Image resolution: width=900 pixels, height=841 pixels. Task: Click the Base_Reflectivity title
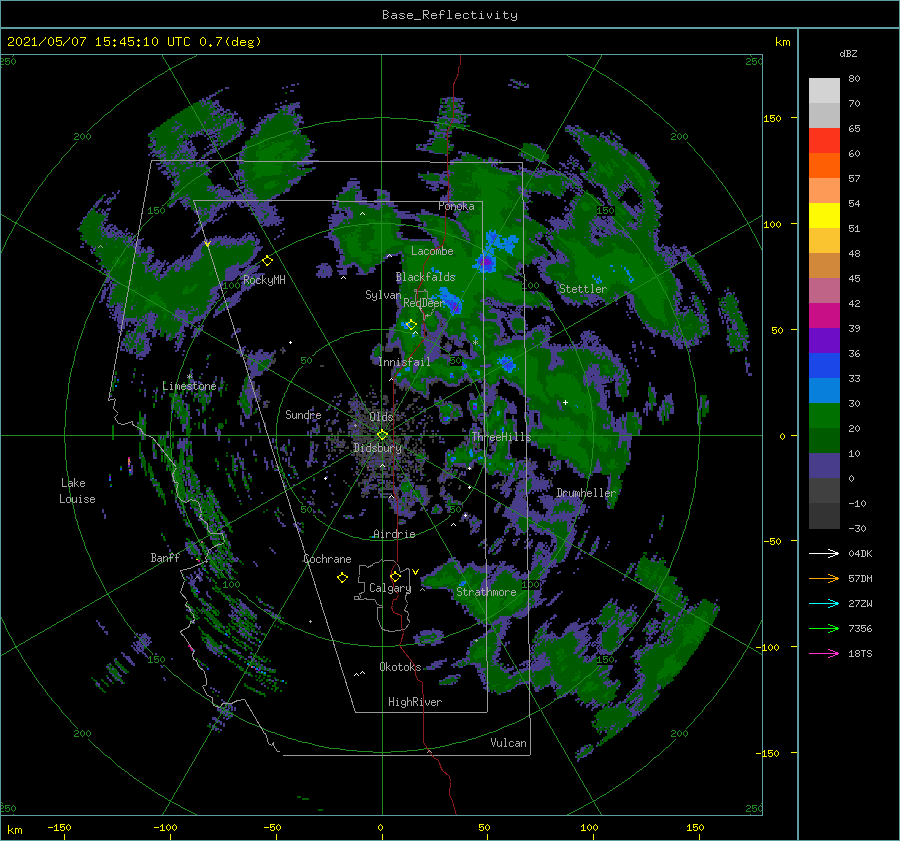pos(450,15)
